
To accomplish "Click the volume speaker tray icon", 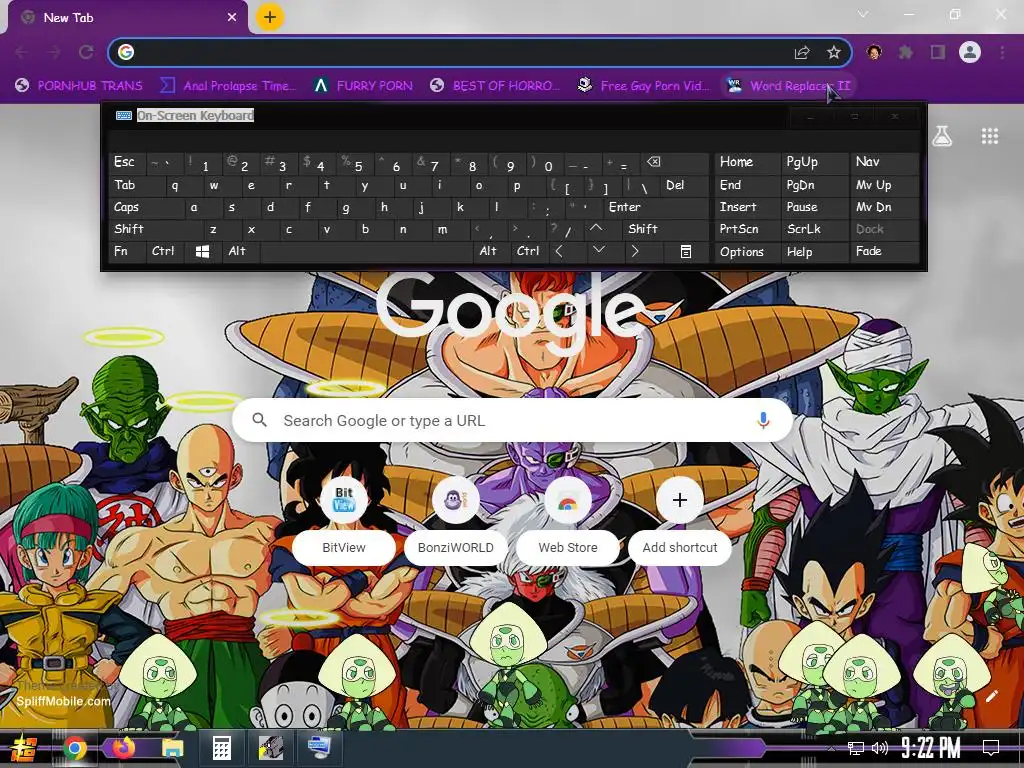I will pyautogui.click(x=879, y=748).
